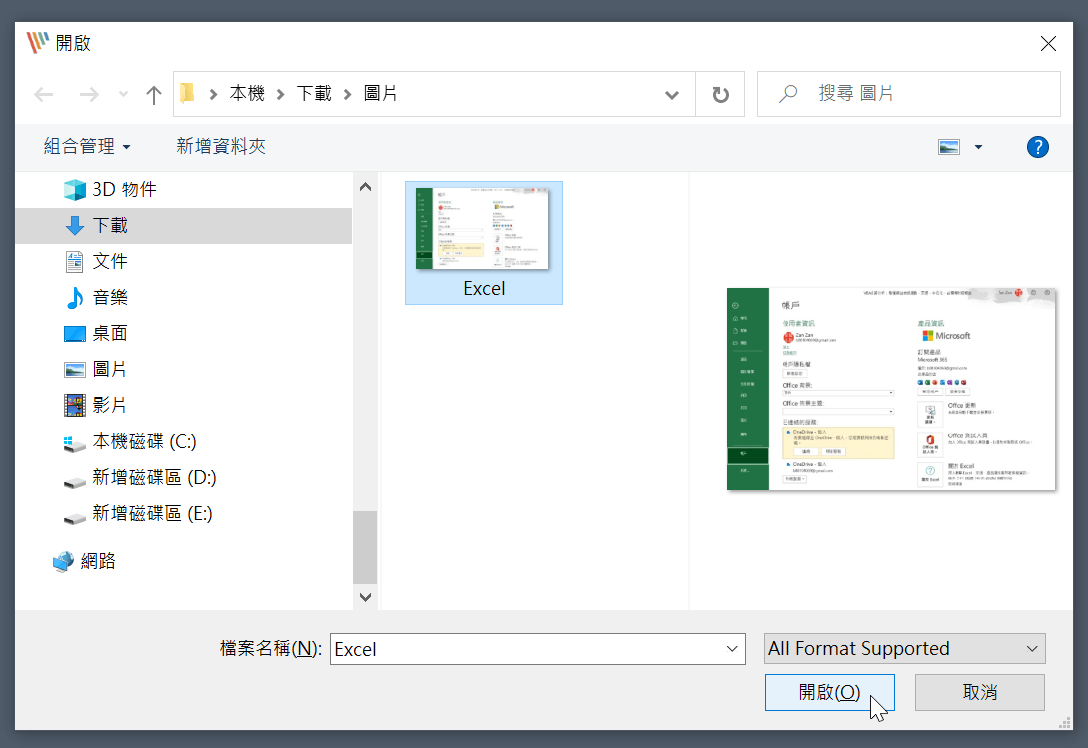The height and width of the screenshot is (748, 1088).
Task: Click the Excel preview image in preview pane
Action: click(x=891, y=389)
